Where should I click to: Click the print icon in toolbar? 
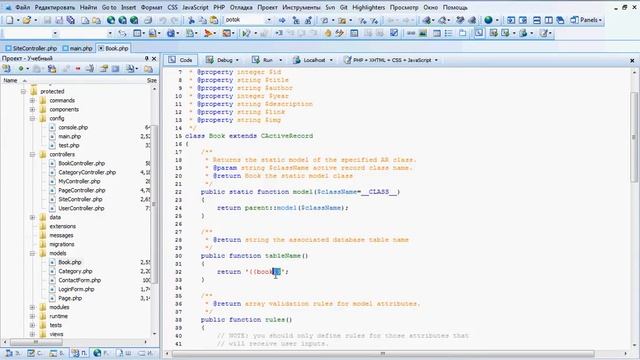click(148, 20)
